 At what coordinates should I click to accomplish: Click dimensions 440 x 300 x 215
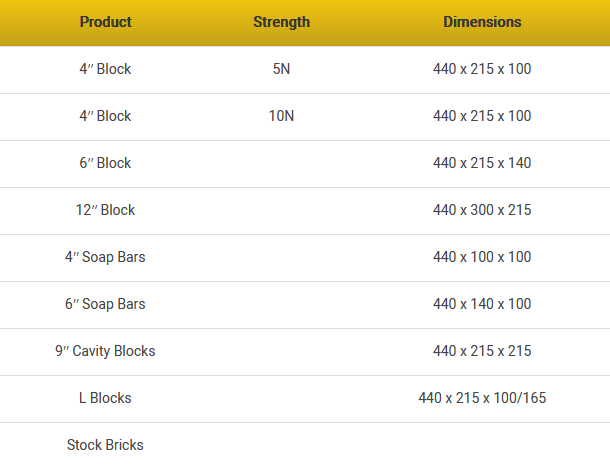(482, 210)
